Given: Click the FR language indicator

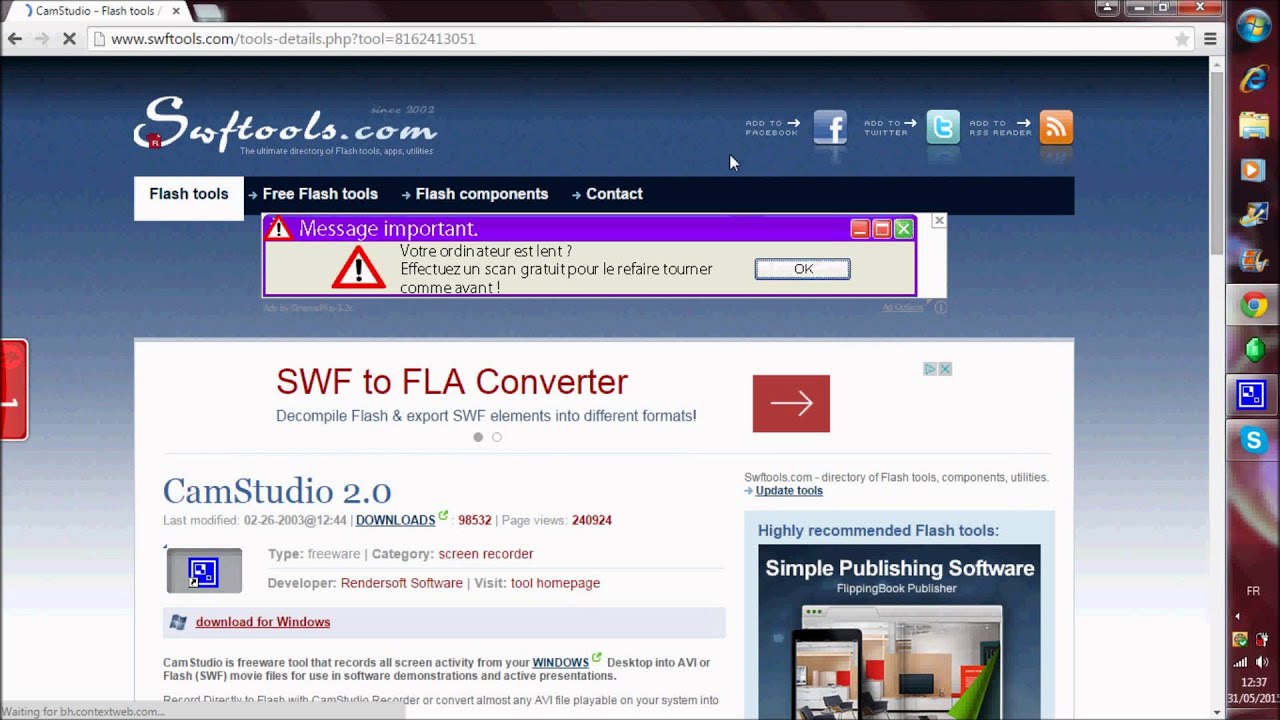Looking at the screenshot, I should 1253,591.
